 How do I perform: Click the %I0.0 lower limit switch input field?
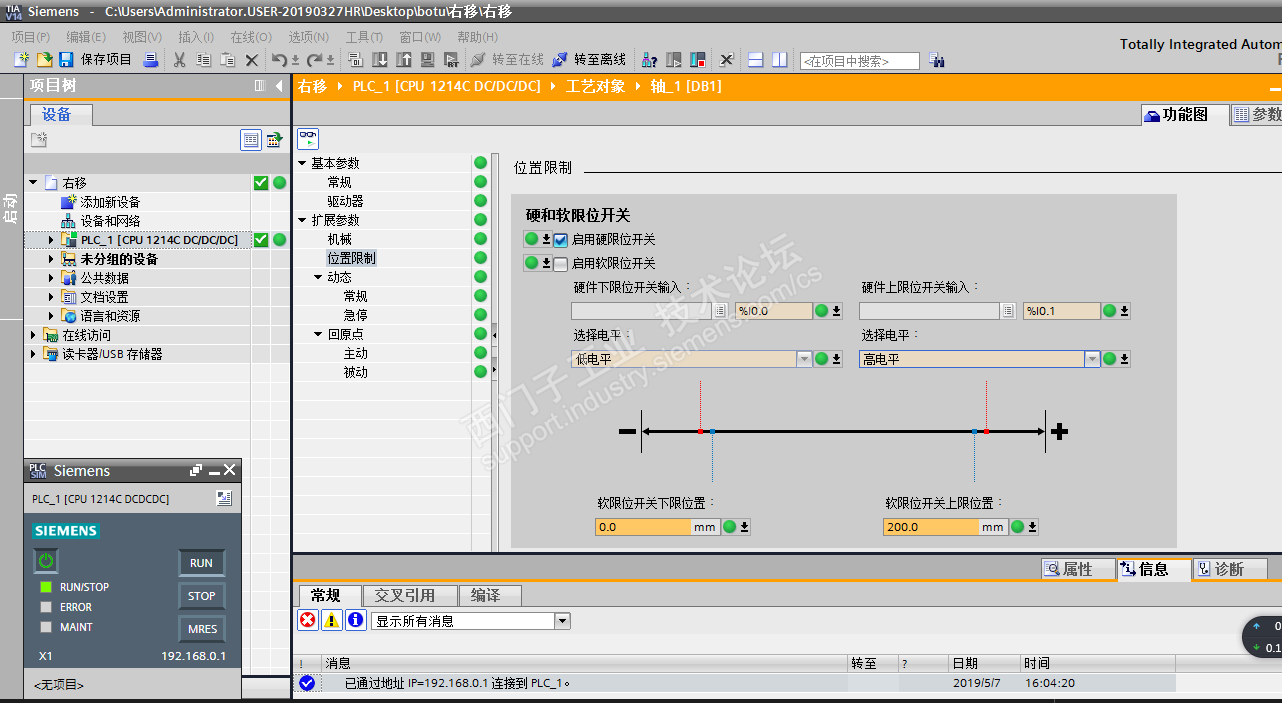(774, 311)
